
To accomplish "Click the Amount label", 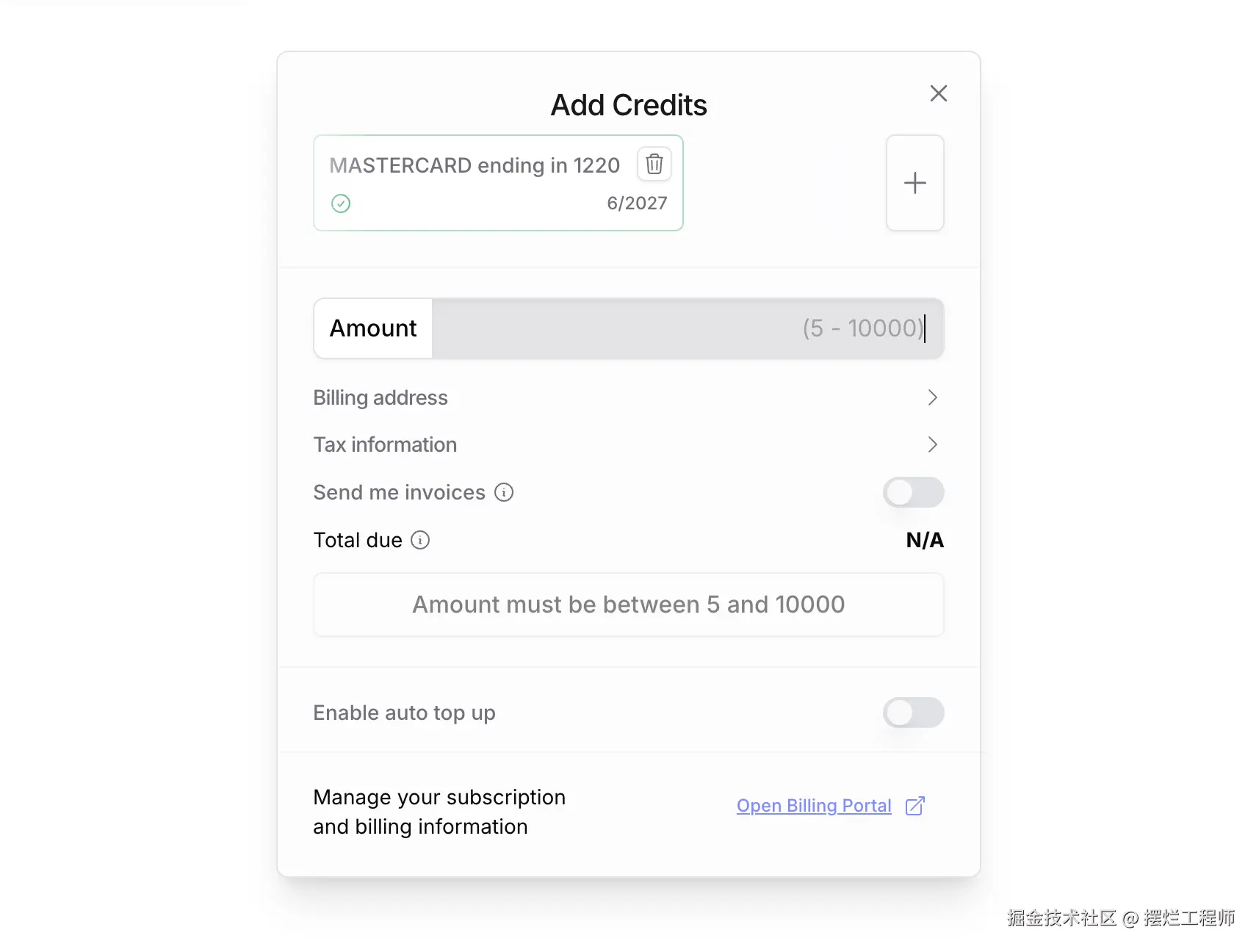I will tap(373, 328).
